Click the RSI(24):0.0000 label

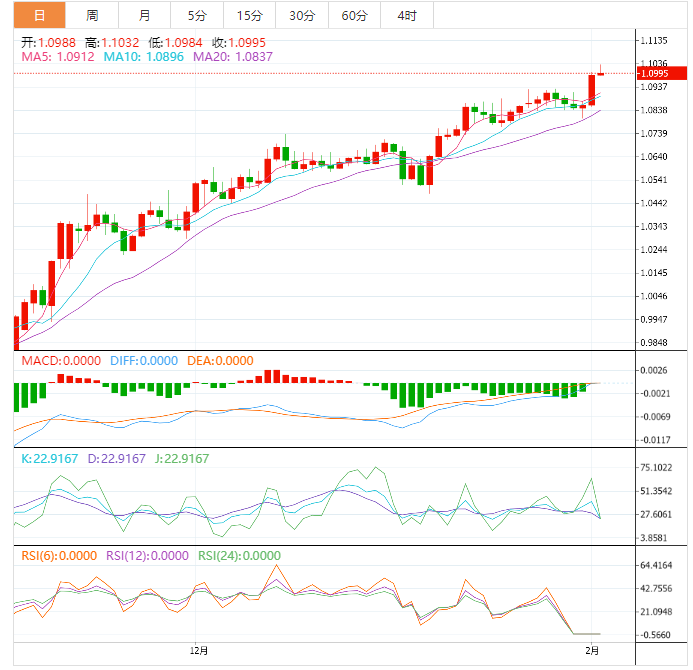[239, 556]
